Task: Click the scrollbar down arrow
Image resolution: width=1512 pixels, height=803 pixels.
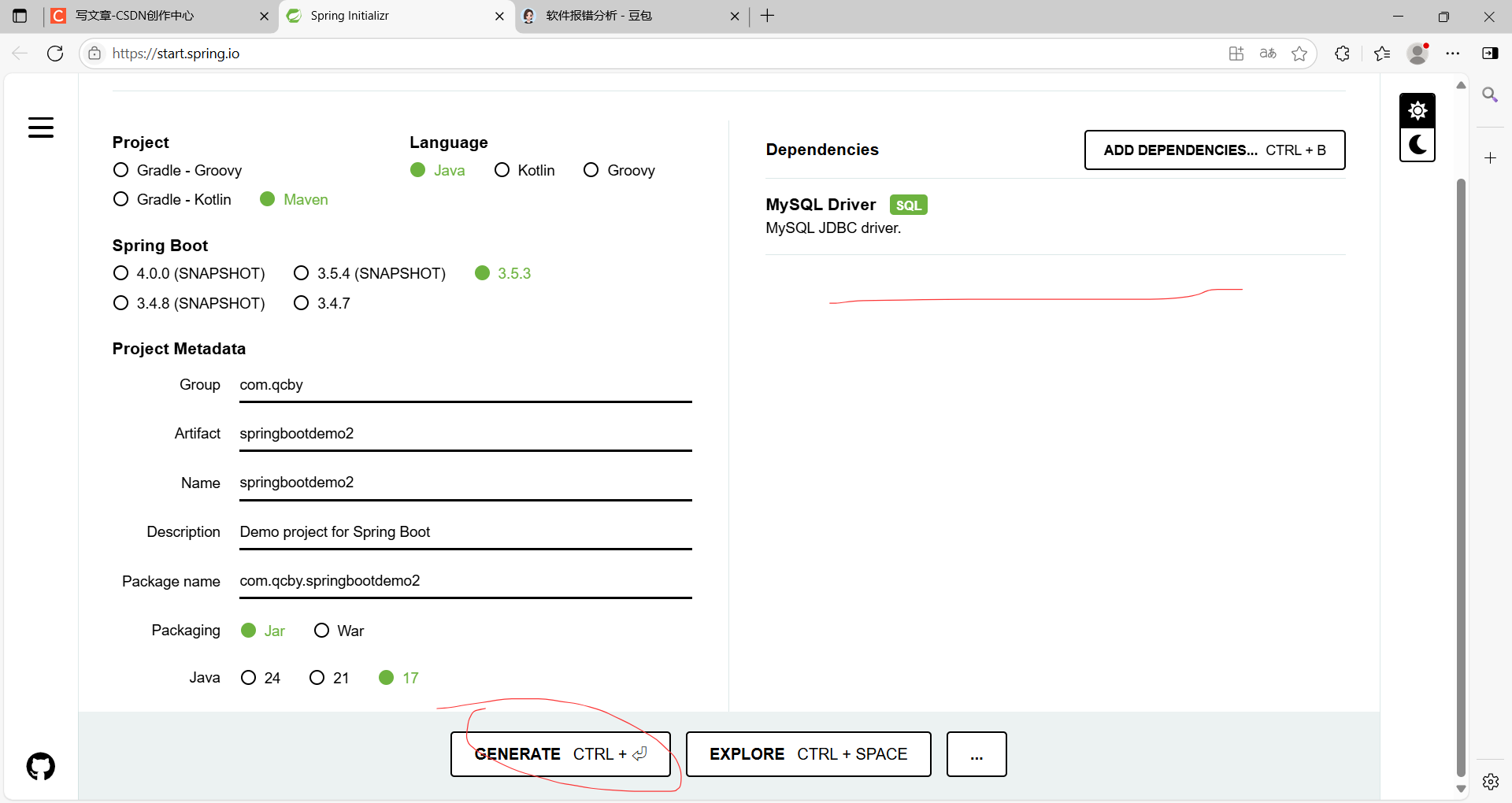Action: coord(1461,789)
